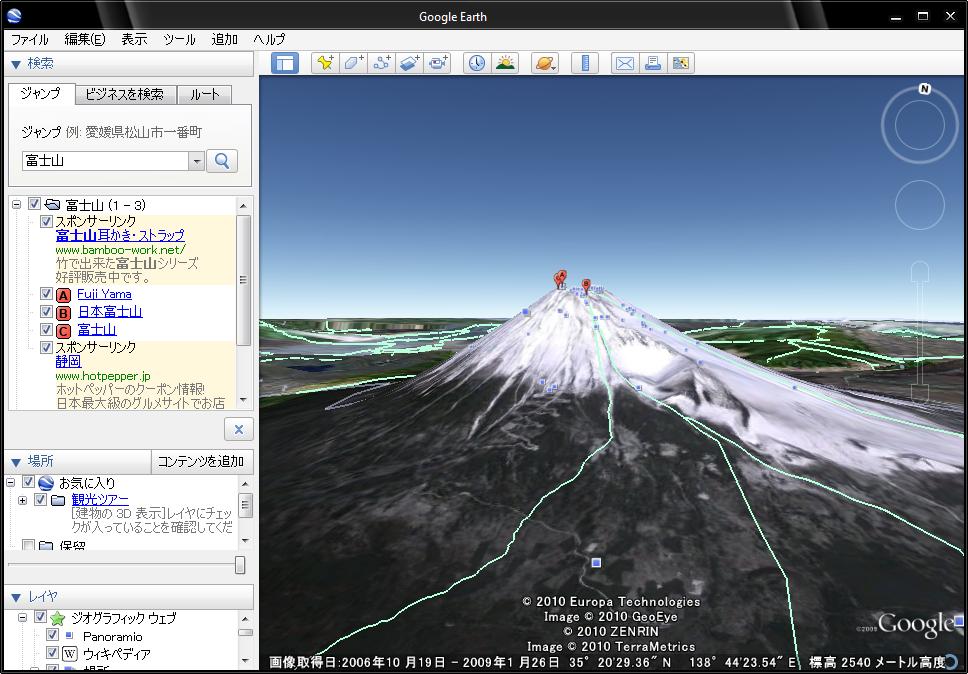Screen dimensions: 968x674
Task: Uncheck the 日本富士山 result checkbox
Action: tap(46, 311)
